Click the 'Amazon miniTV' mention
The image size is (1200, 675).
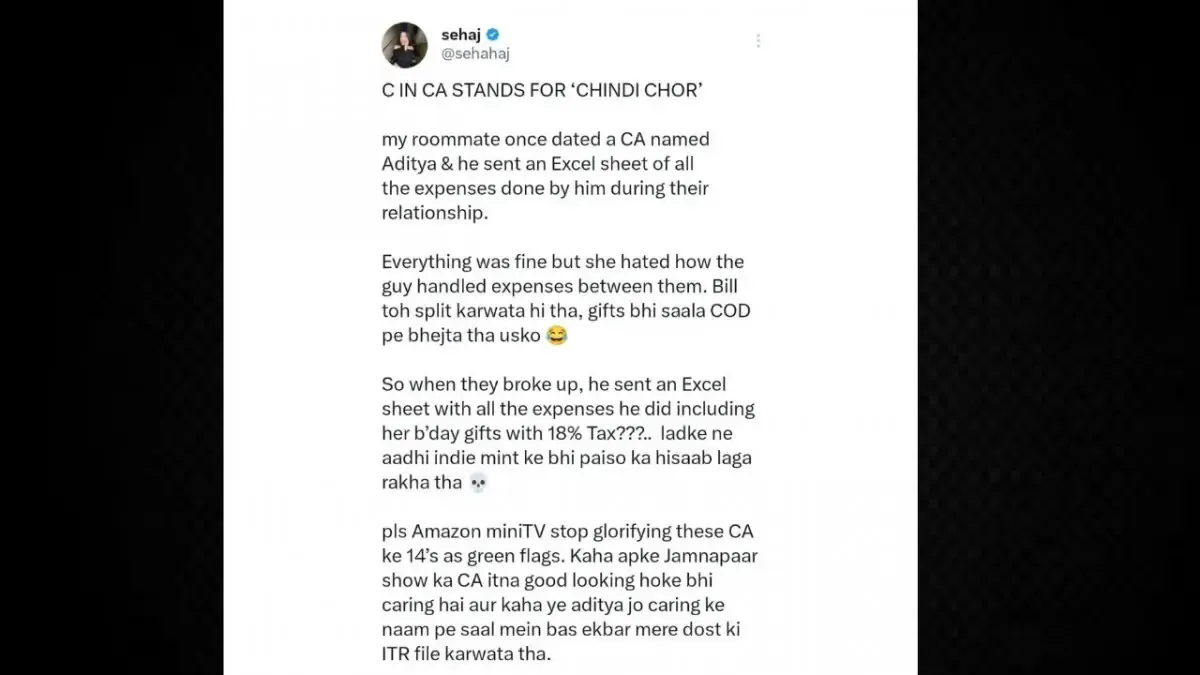tap(463, 531)
